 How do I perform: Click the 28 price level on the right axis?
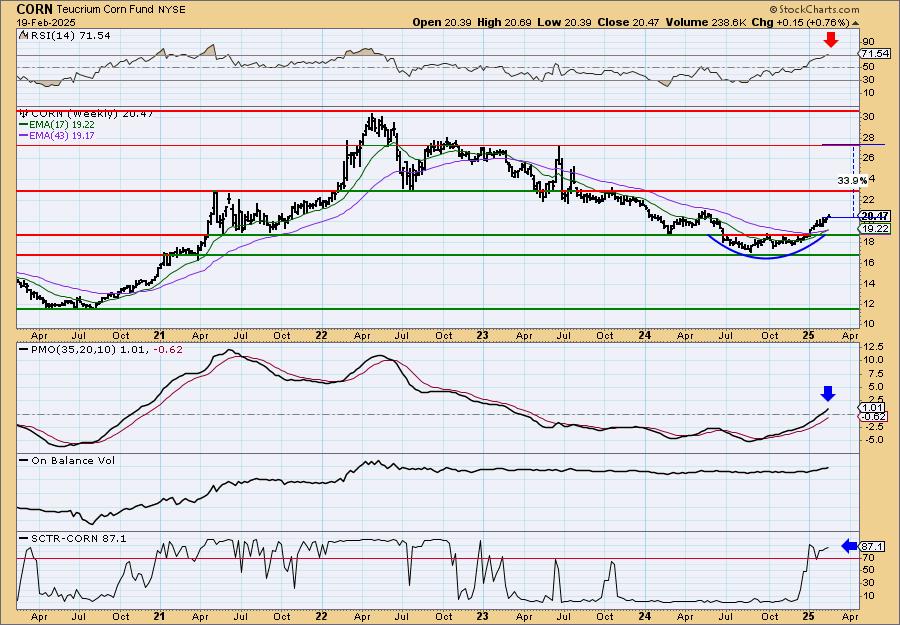click(867, 138)
